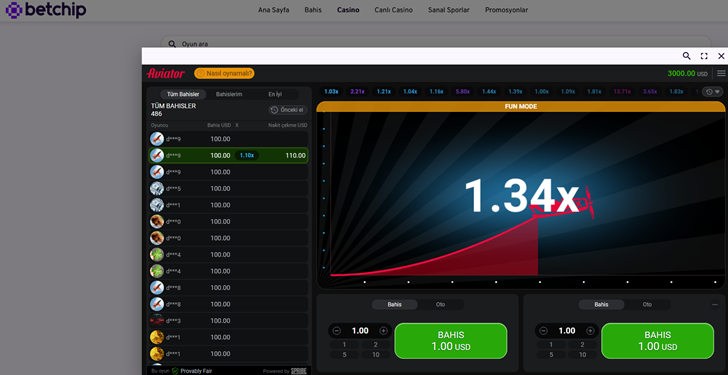Viewport: 728px width, 375px height.
Task: Switch left bet panel to Oto mode
Action: (440, 304)
